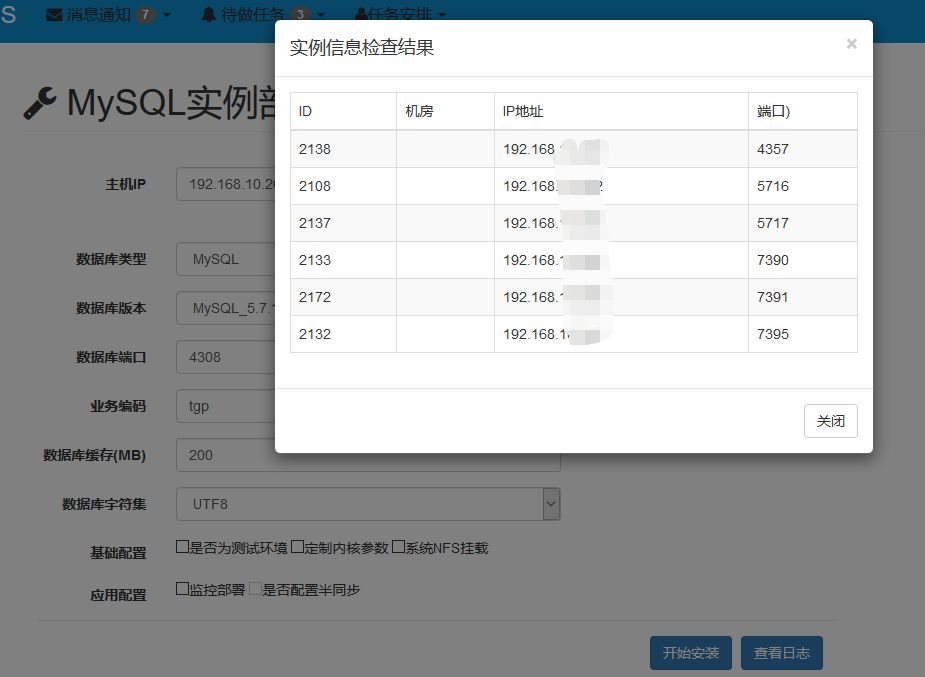Click the dialog title 实例信息检查结果
925x677 pixels.
point(362,48)
